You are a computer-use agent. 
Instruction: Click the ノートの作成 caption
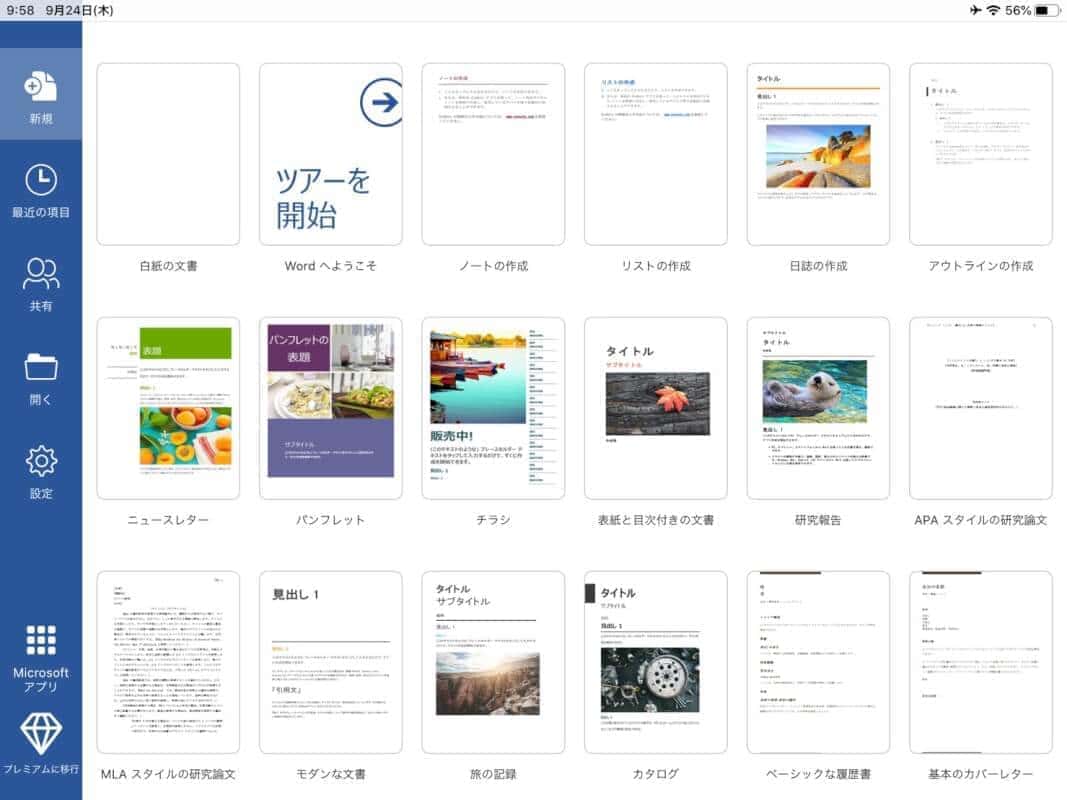(x=493, y=266)
